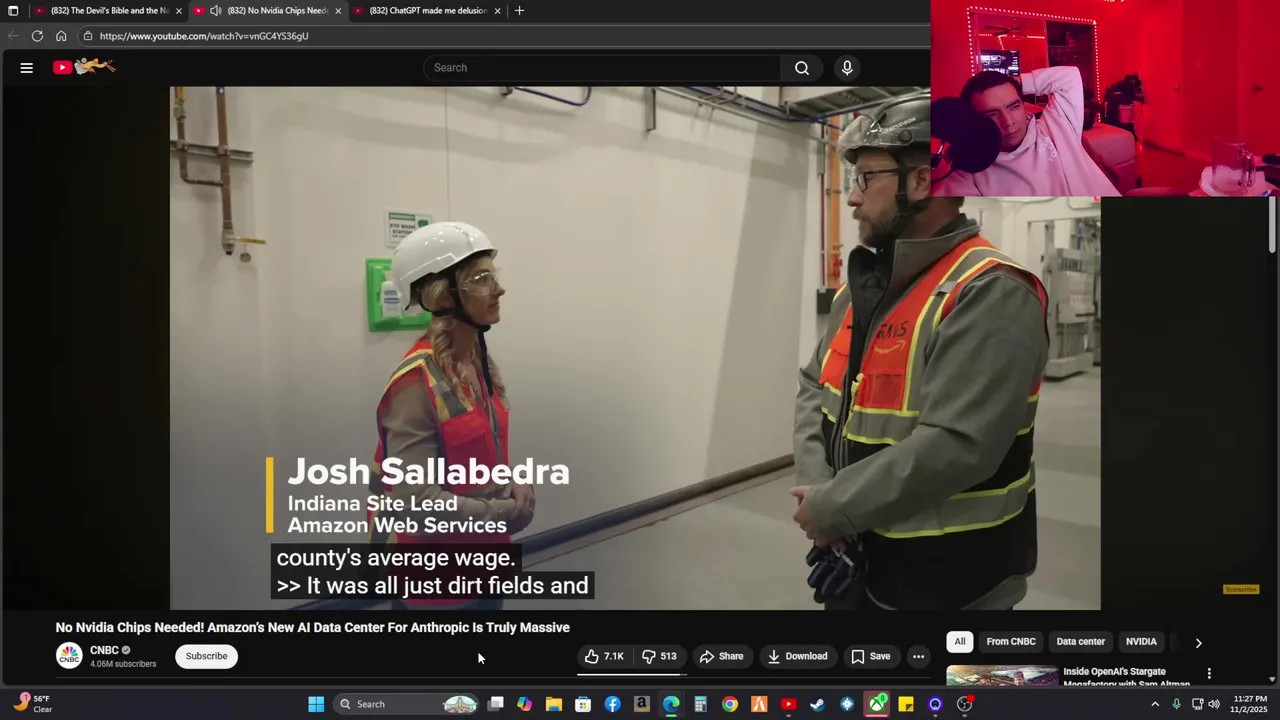Image resolution: width=1280 pixels, height=720 pixels.
Task: Open Microsoft Store from taskbar
Action: click(583, 704)
